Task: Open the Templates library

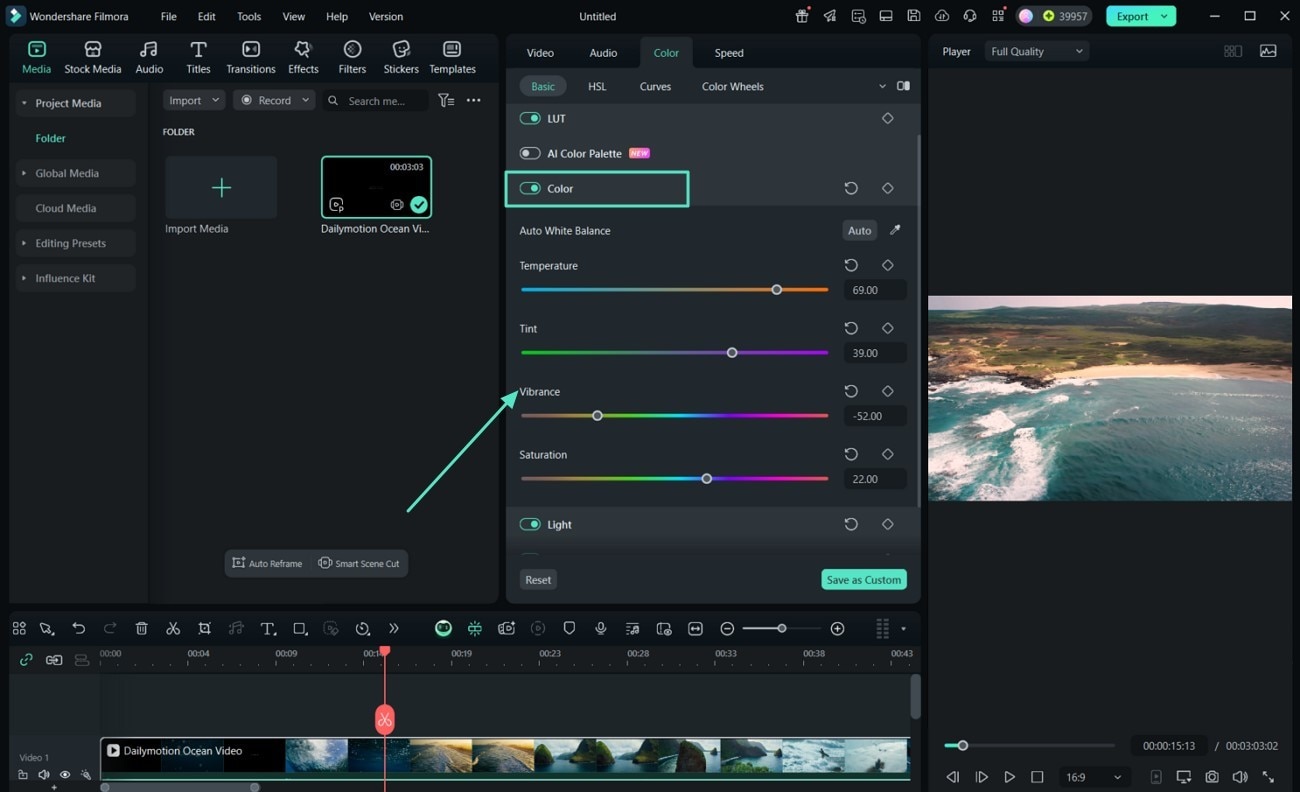Action: (x=452, y=58)
